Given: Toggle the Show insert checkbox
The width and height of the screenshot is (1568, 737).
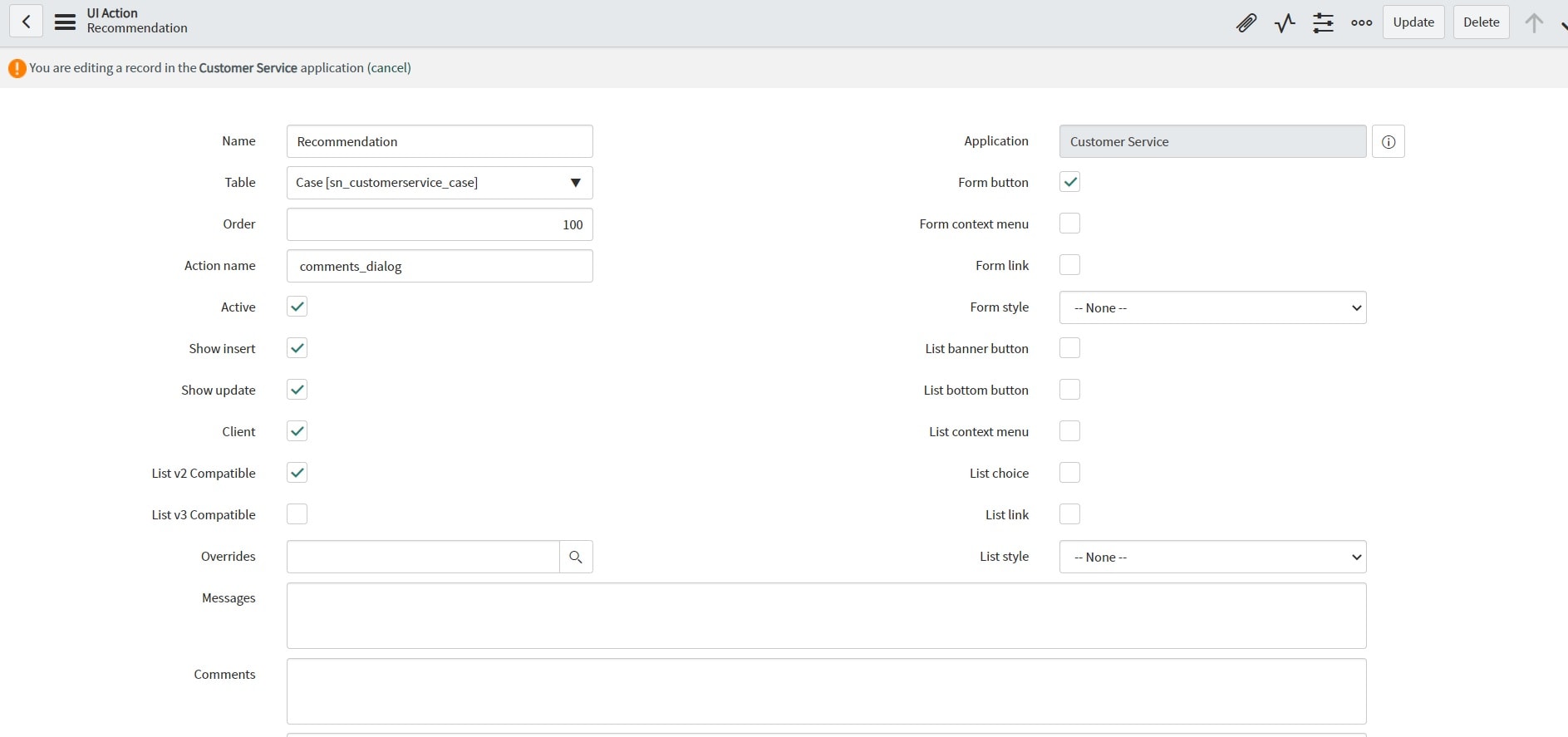Looking at the screenshot, I should 297,348.
